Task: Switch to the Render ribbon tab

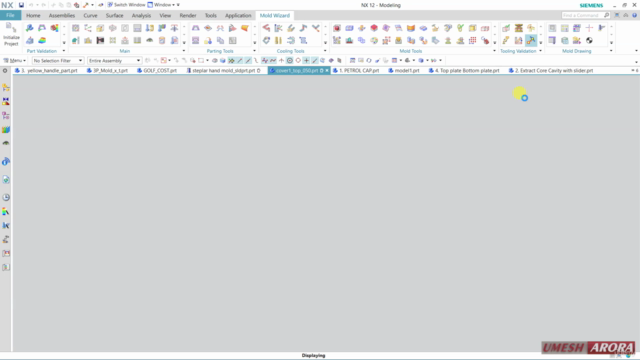Action: [188, 16]
